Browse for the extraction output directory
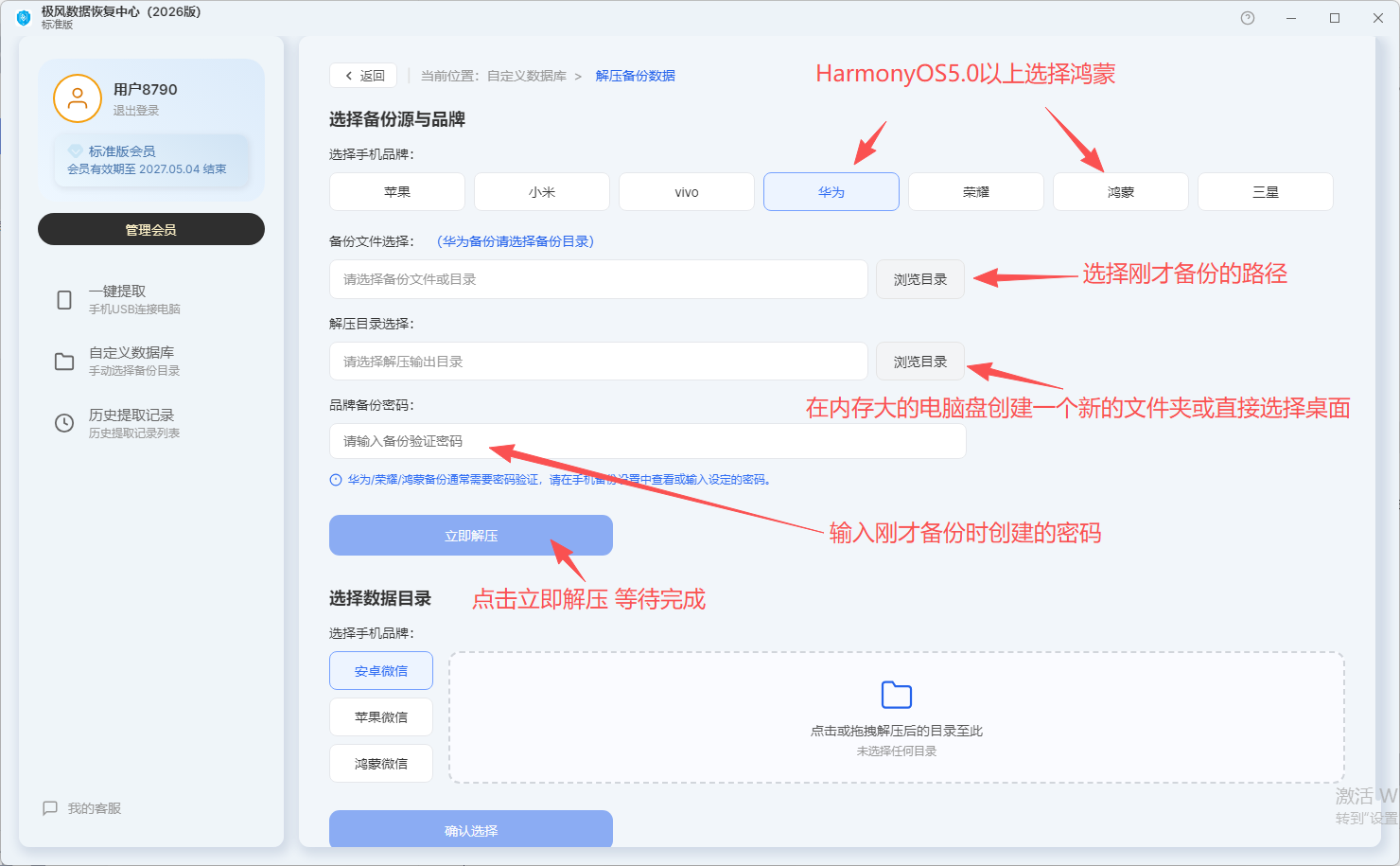 point(920,362)
